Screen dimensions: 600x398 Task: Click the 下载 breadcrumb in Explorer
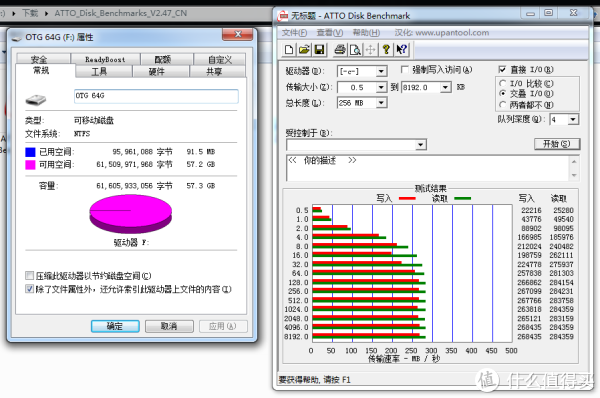(x=30, y=13)
